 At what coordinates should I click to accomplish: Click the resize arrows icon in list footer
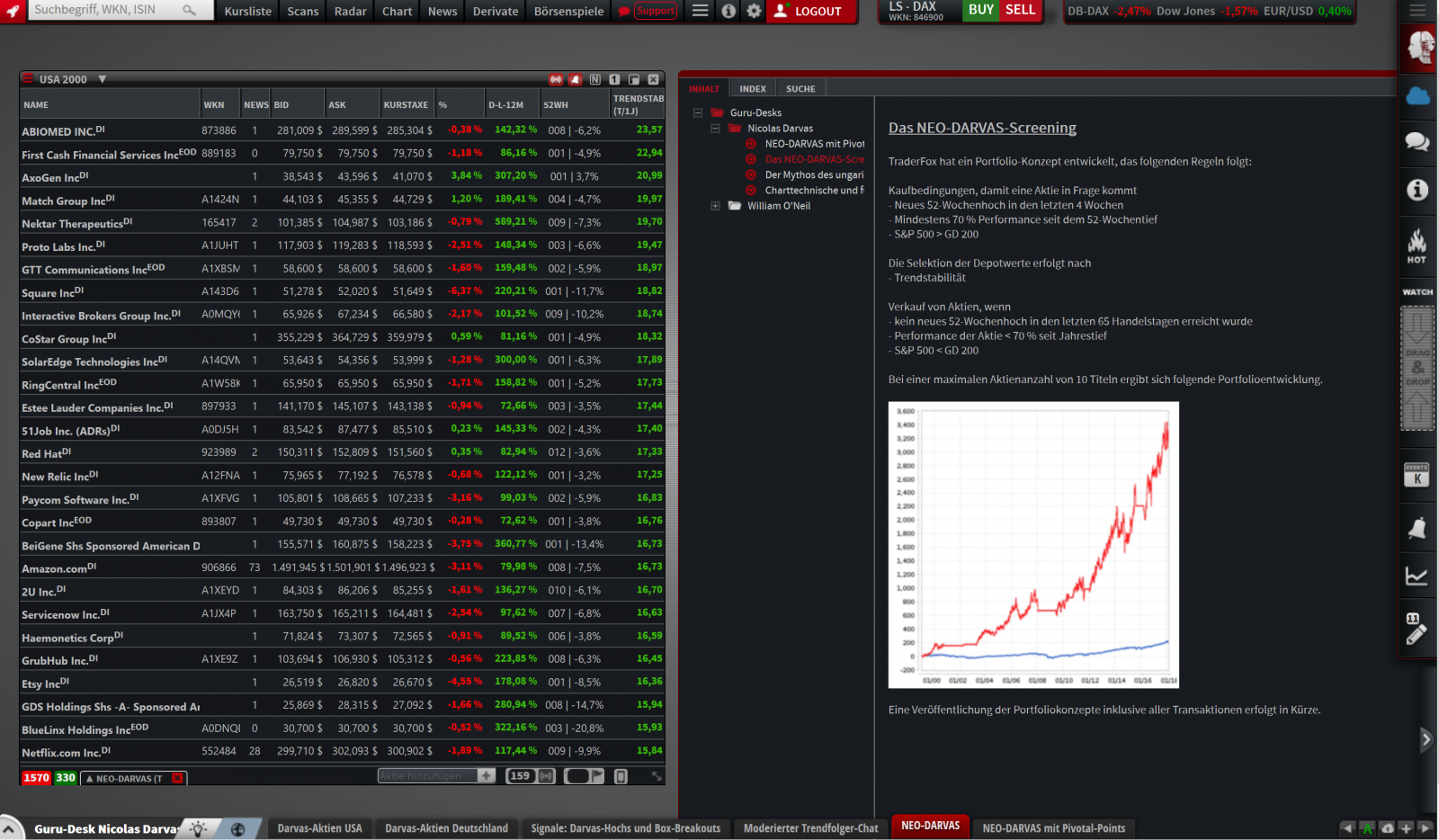tap(657, 776)
